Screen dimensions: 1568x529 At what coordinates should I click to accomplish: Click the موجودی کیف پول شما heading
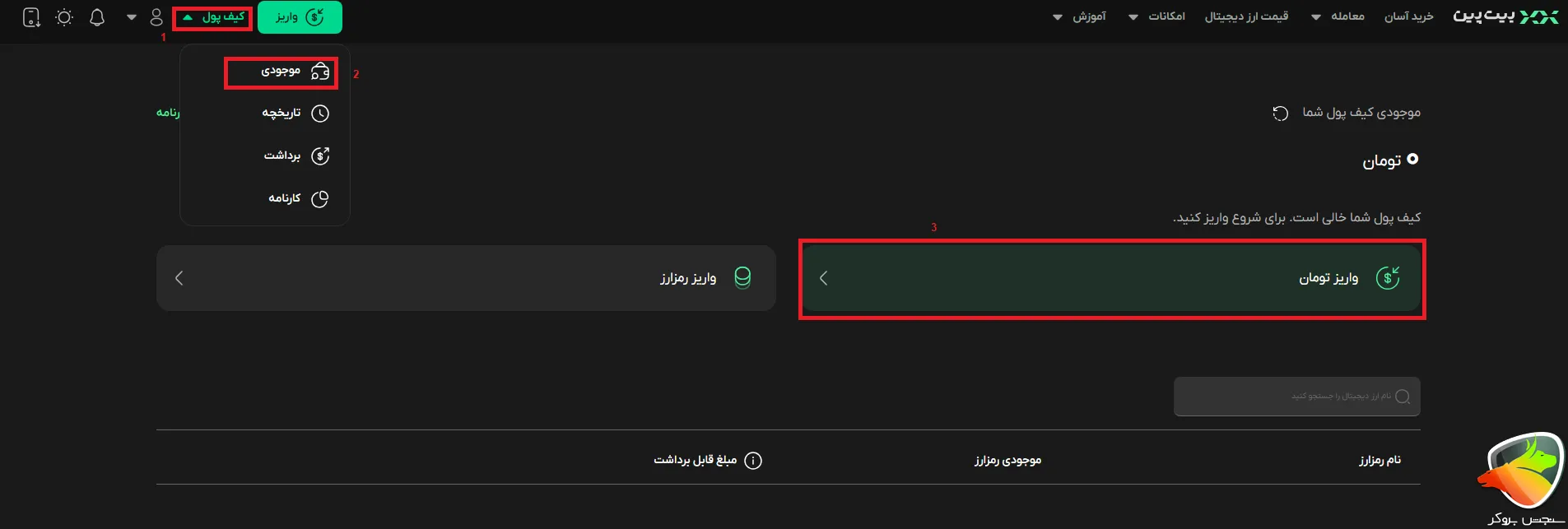(1361, 112)
